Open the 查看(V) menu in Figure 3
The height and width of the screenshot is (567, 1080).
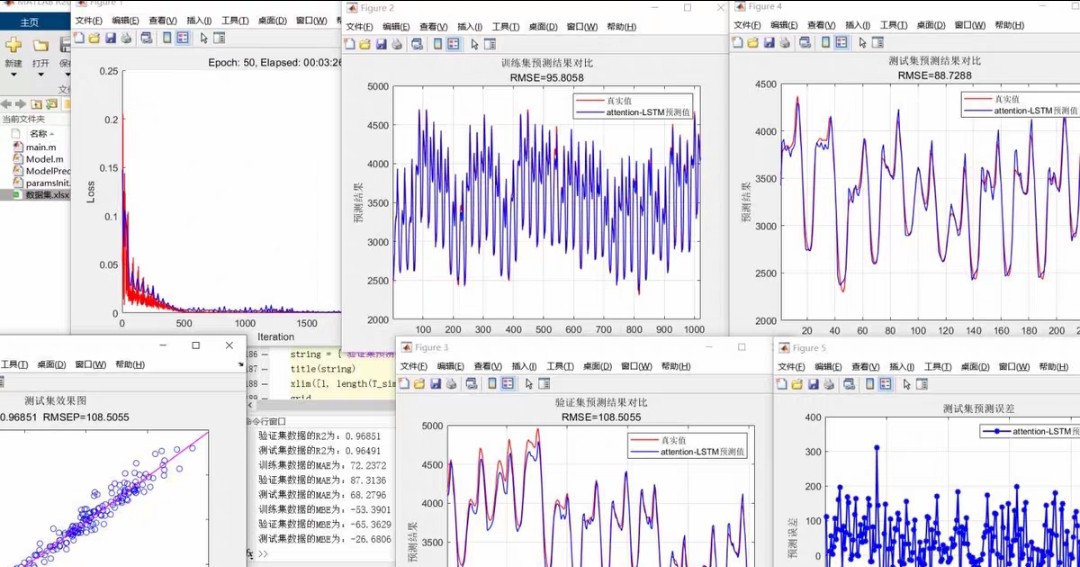click(488, 367)
